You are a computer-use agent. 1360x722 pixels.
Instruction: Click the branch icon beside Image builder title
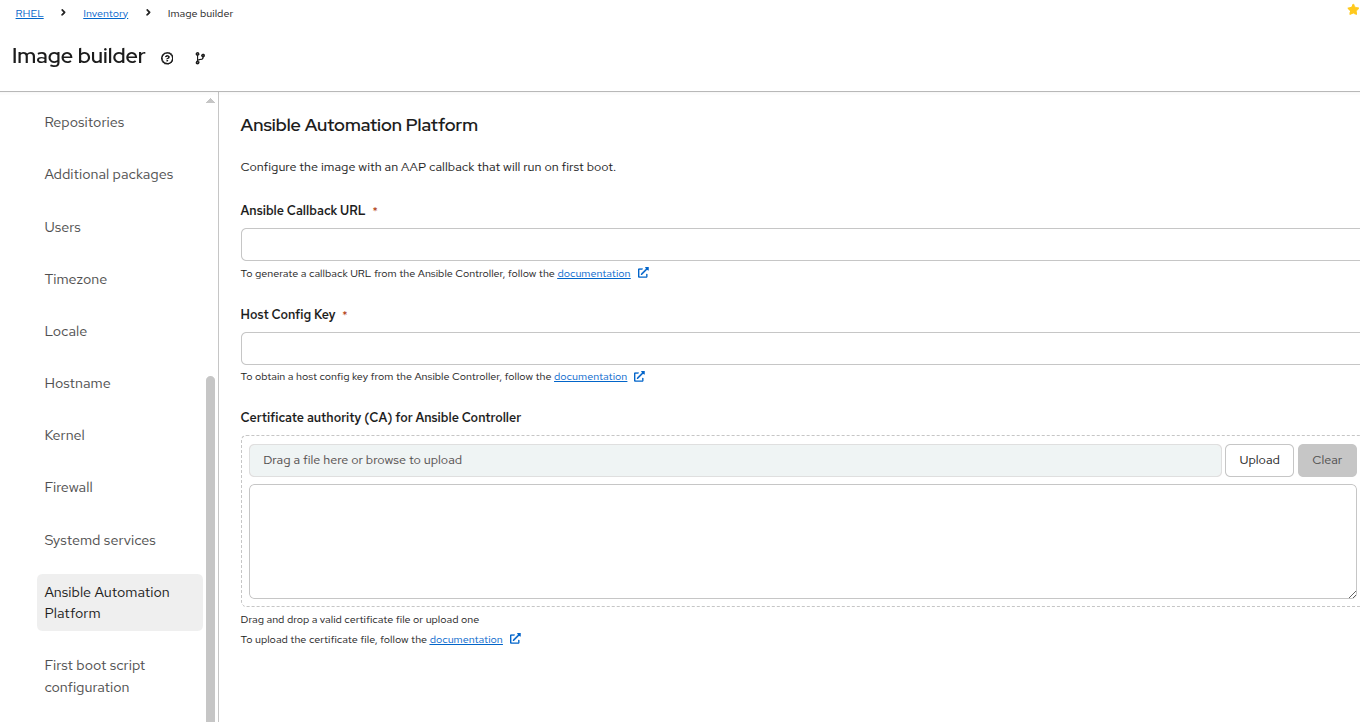tap(200, 58)
